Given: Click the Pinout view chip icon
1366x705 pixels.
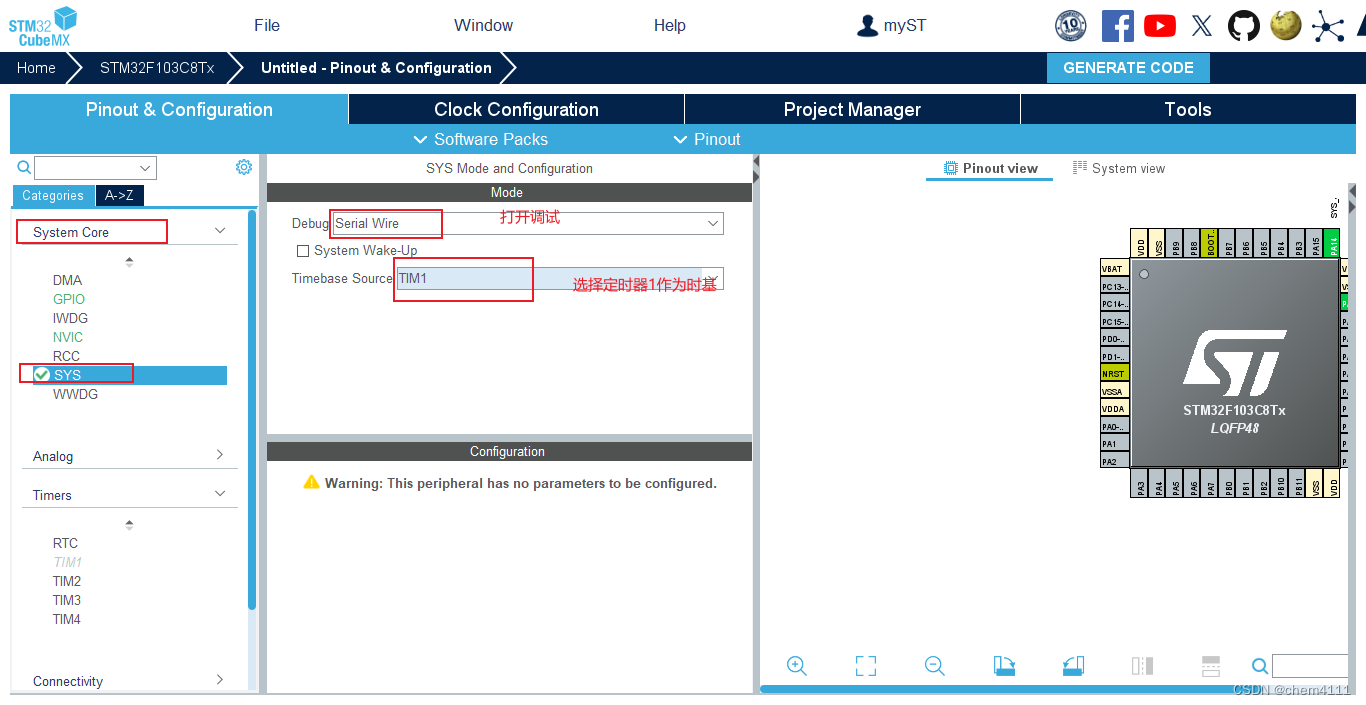Looking at the screenshot, I should [951, 168].
